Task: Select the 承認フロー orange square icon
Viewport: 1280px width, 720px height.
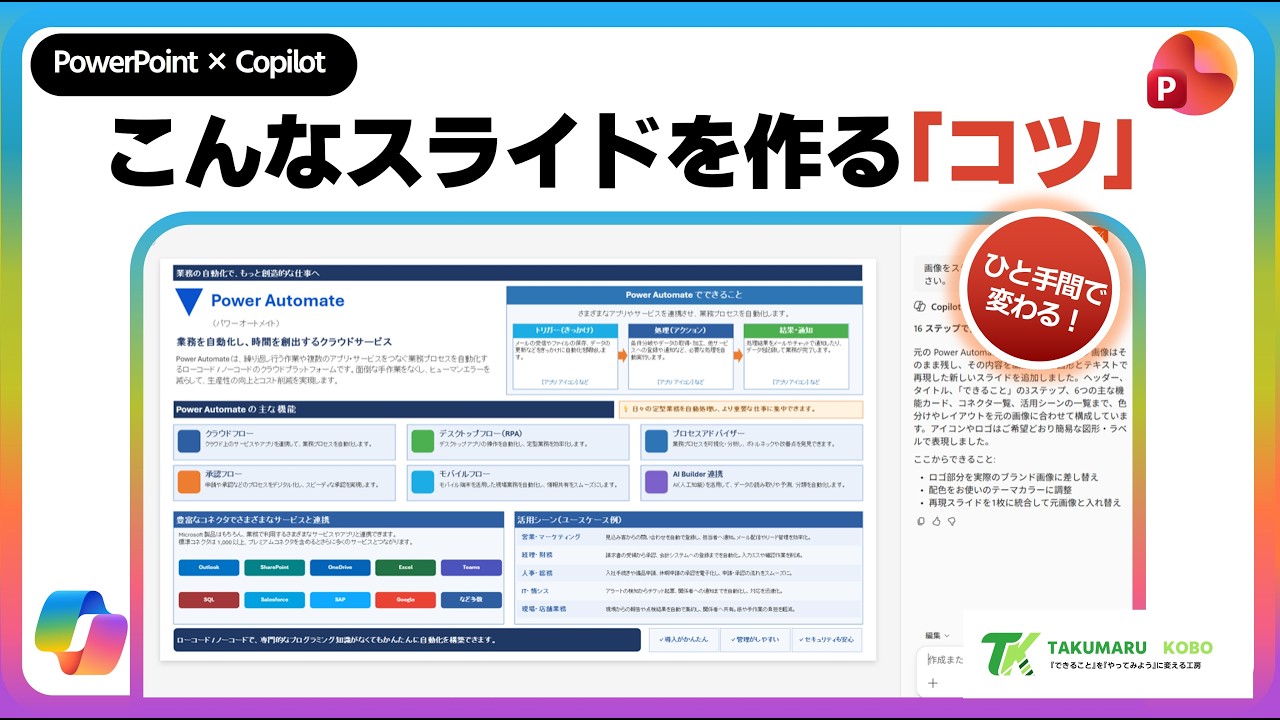Action: coord(189,482)
